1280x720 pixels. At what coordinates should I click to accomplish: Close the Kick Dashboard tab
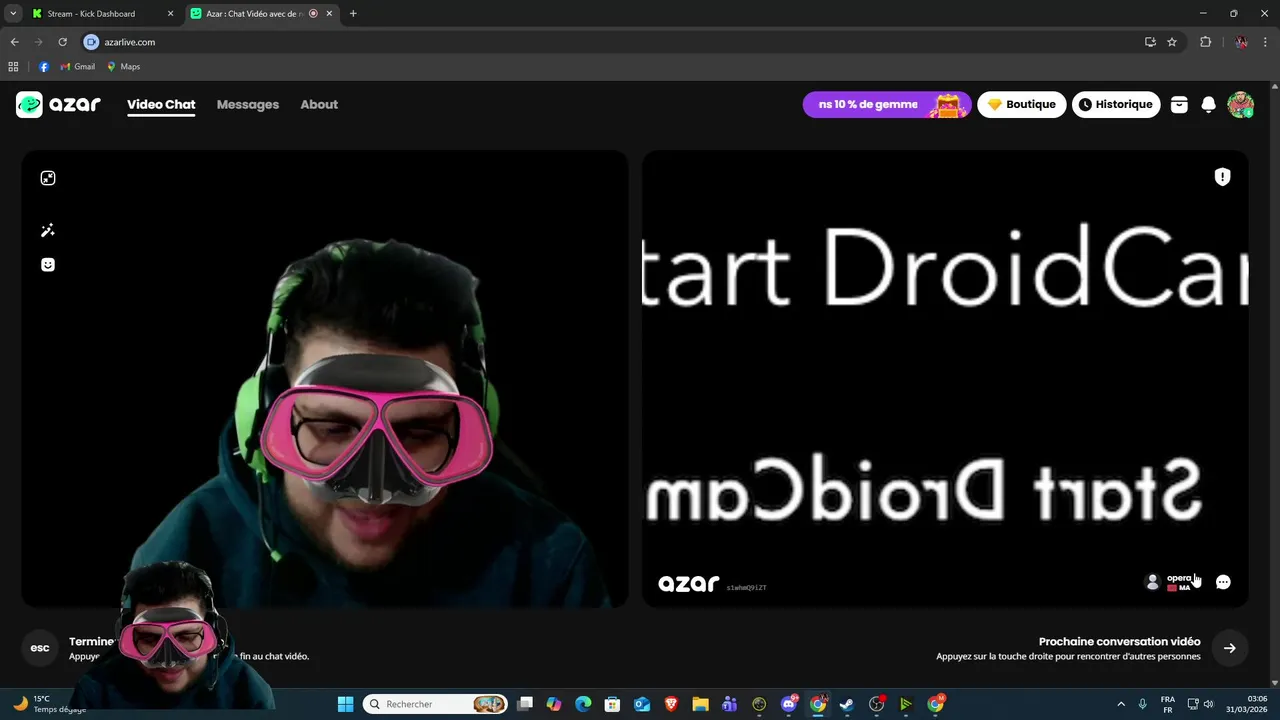[x=170, y=14]
